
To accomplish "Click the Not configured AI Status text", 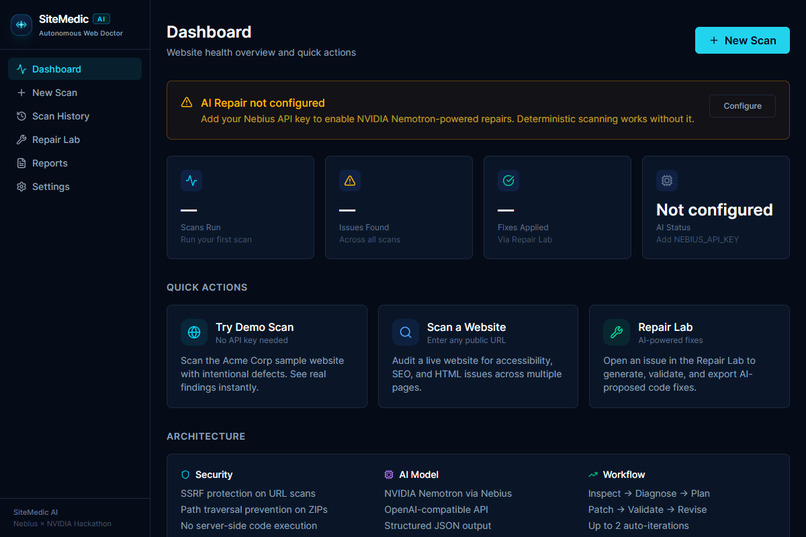I will pos(714,210).
